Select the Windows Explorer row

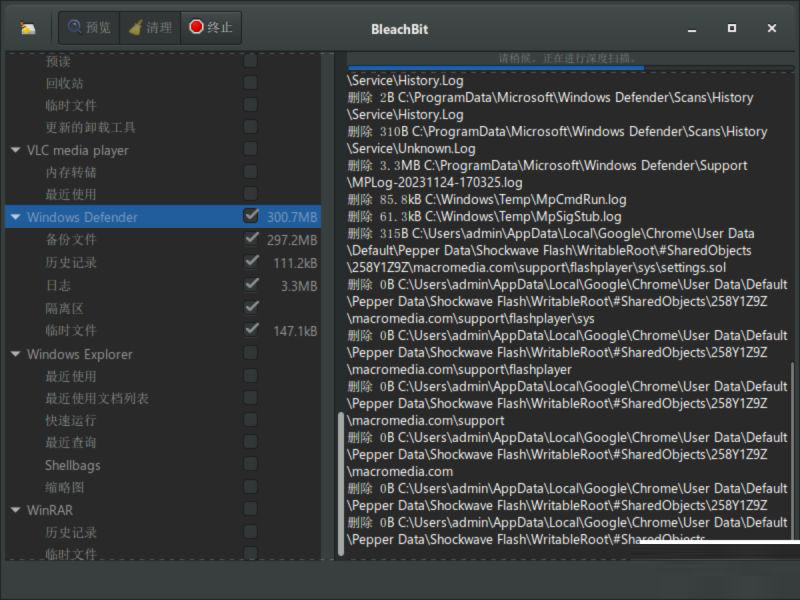163,354
